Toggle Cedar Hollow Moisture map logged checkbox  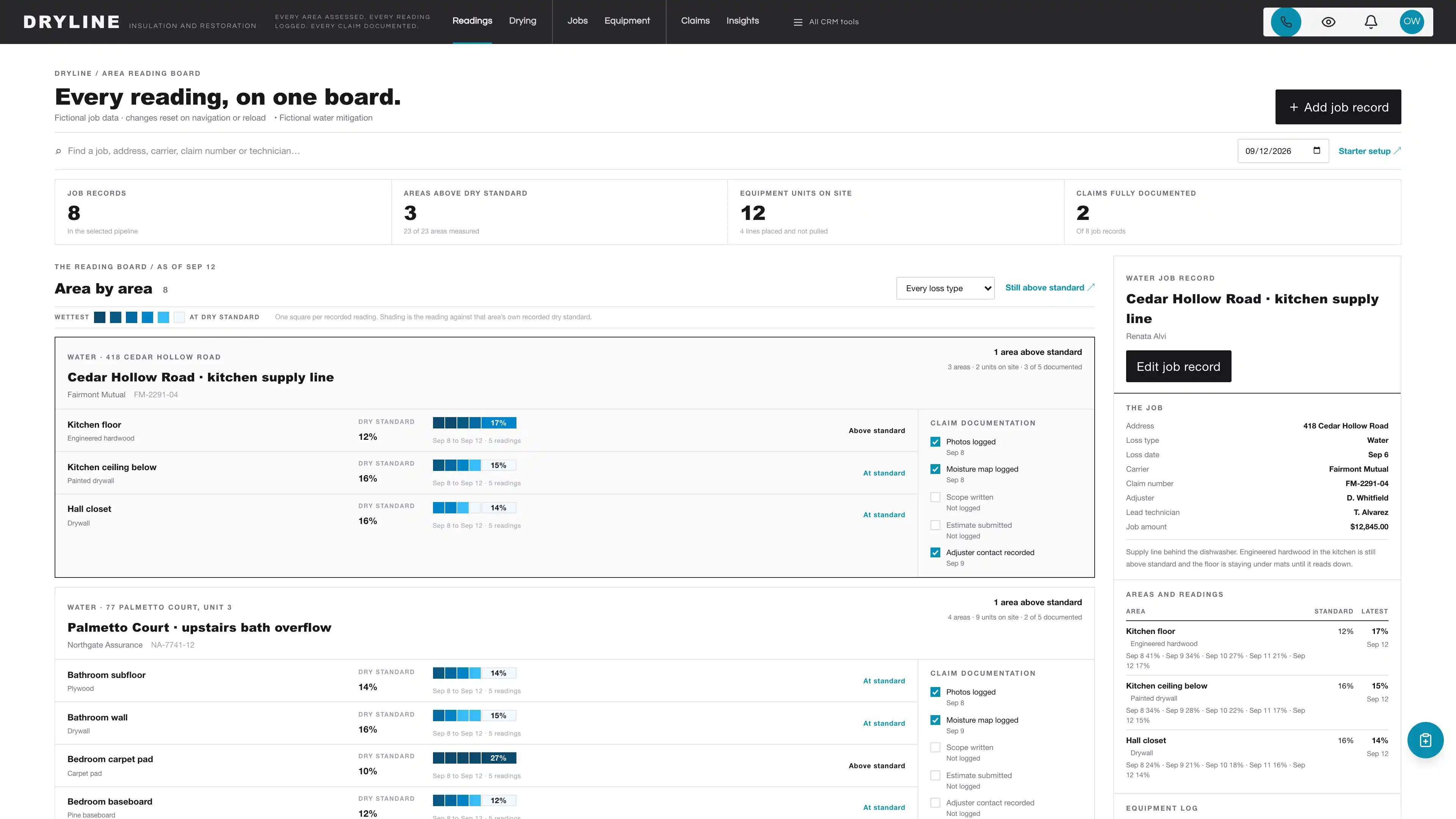pyautogui.click(x=935, y=469)
